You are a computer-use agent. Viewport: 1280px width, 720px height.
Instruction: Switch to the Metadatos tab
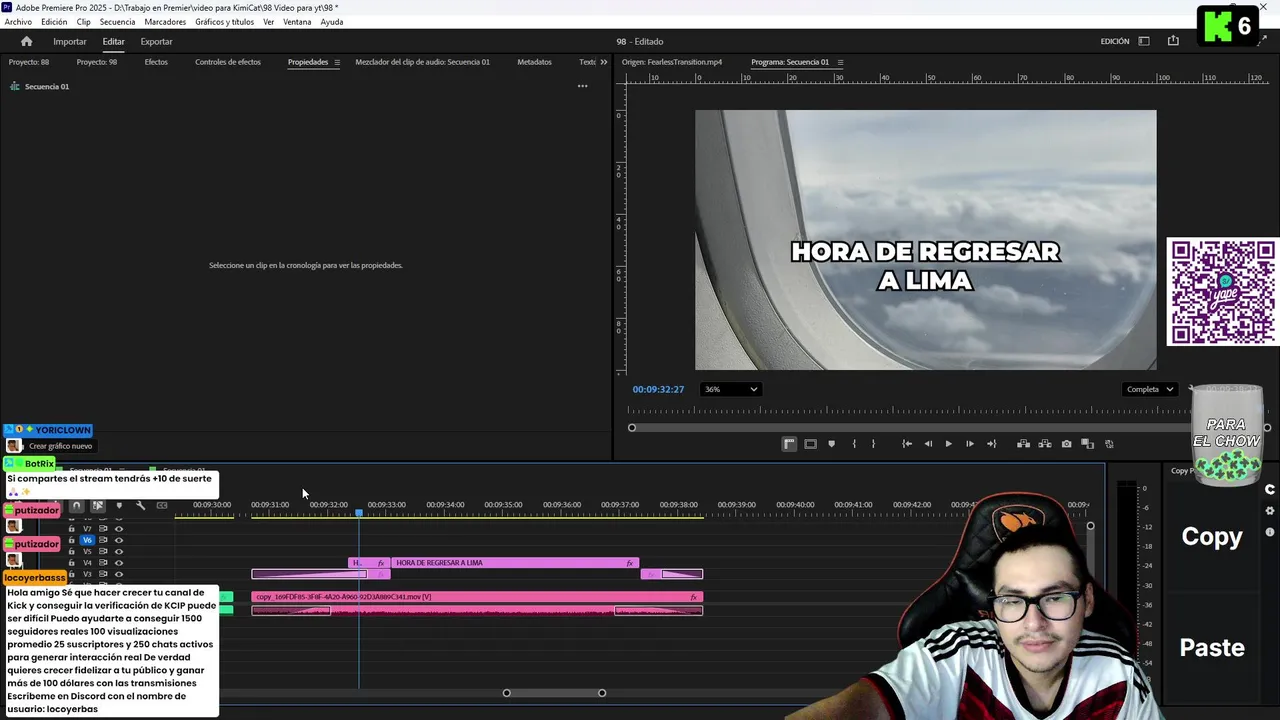coord(534,62)
